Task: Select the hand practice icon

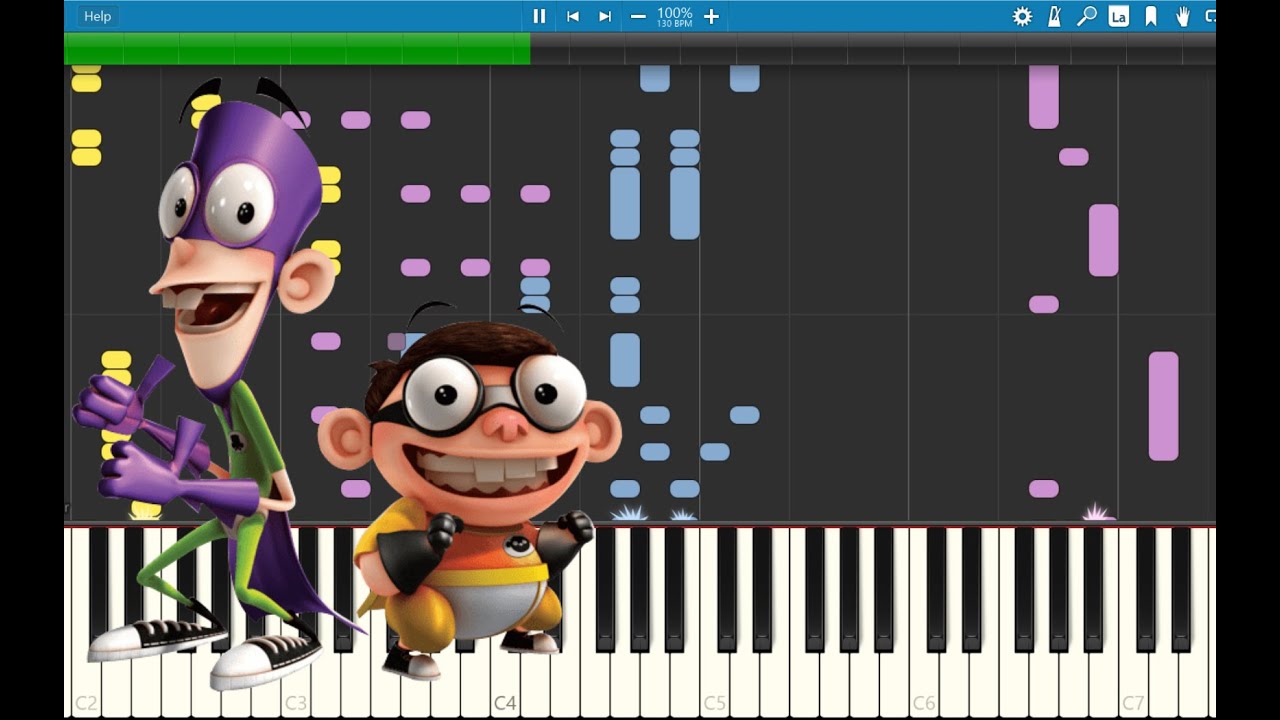Action: [1183, 16]
